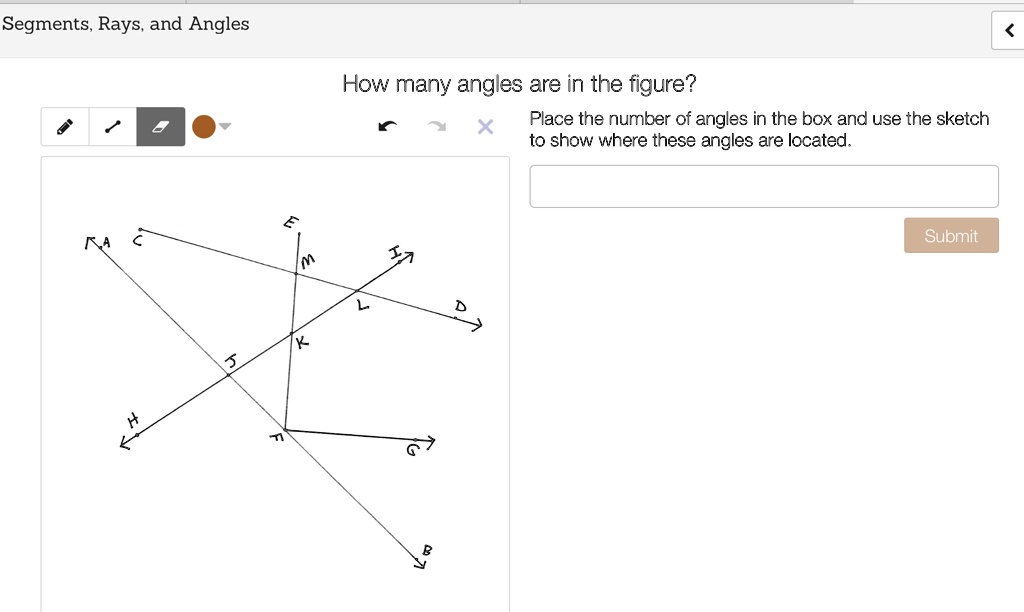Viewport: 1024px width, 612px height.
Task: Switch active tool to segment mode
Action: click(x=111, y=126)
